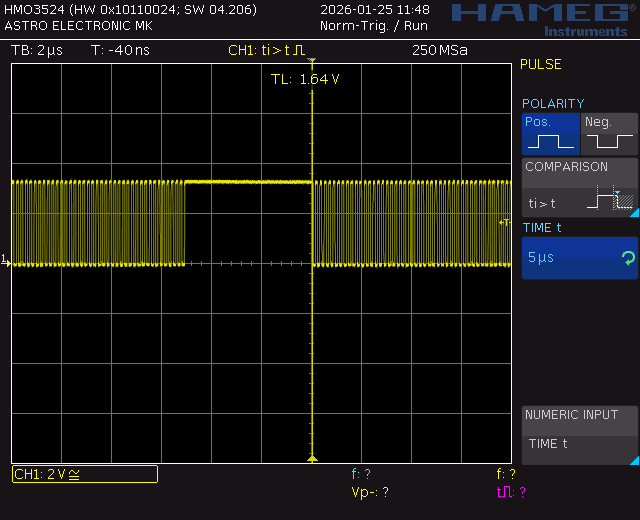Click the TL: 1.64 V trigger level readout
640x520 pixels.
(305, 79)
